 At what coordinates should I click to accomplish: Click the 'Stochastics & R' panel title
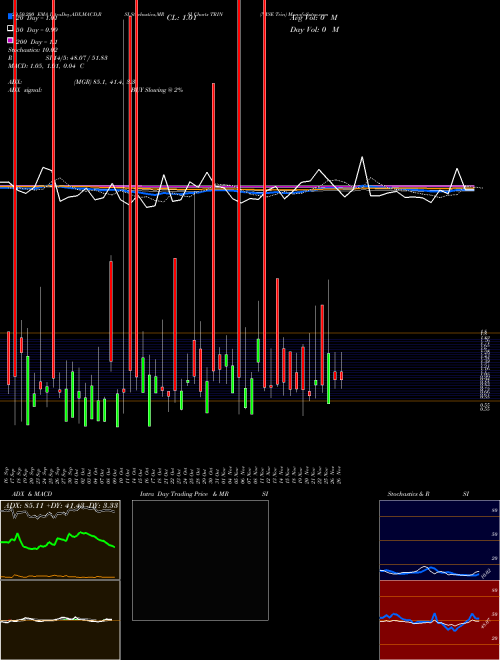[x=408, y=494]
